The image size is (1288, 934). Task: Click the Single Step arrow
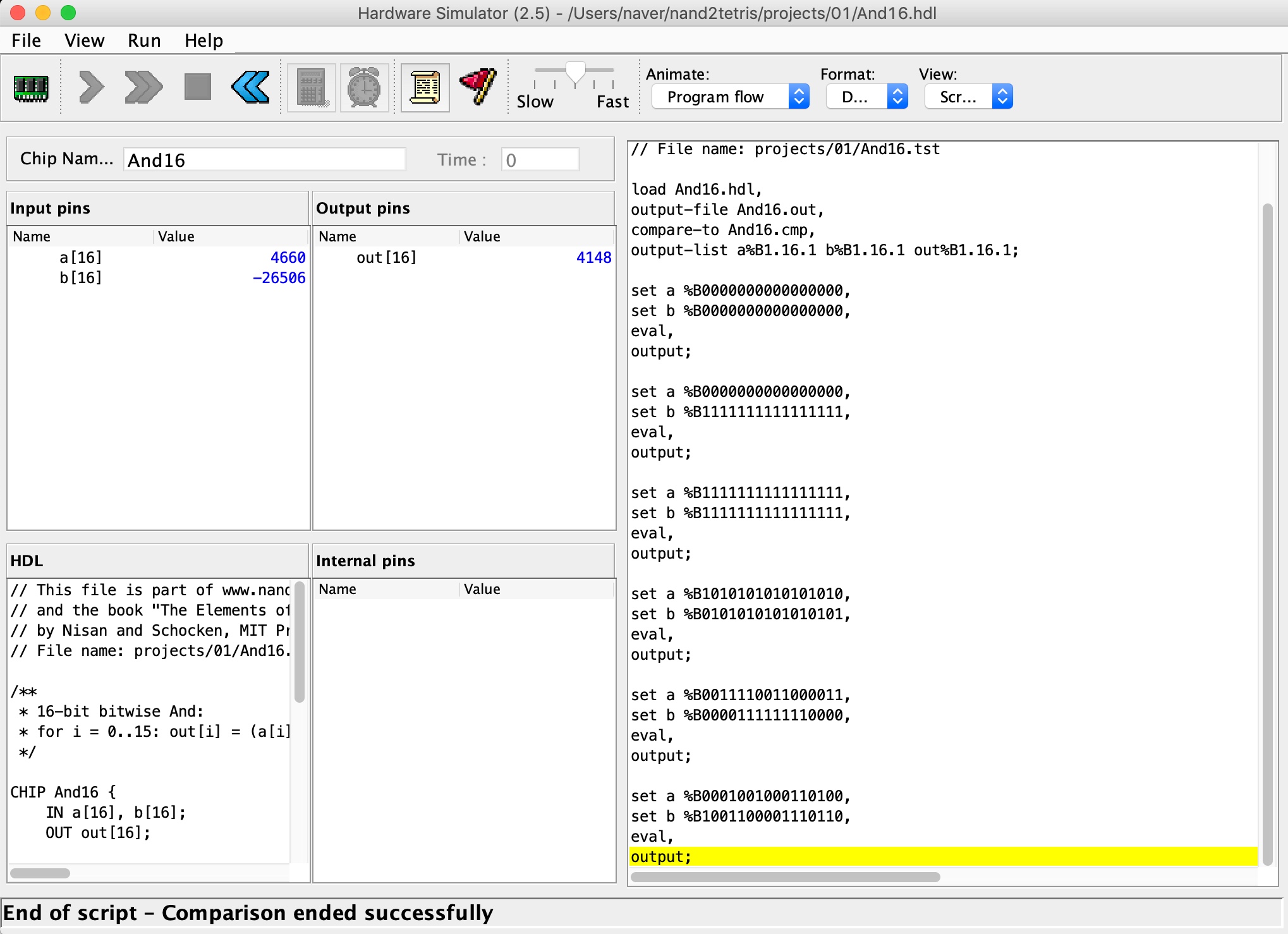92,87
